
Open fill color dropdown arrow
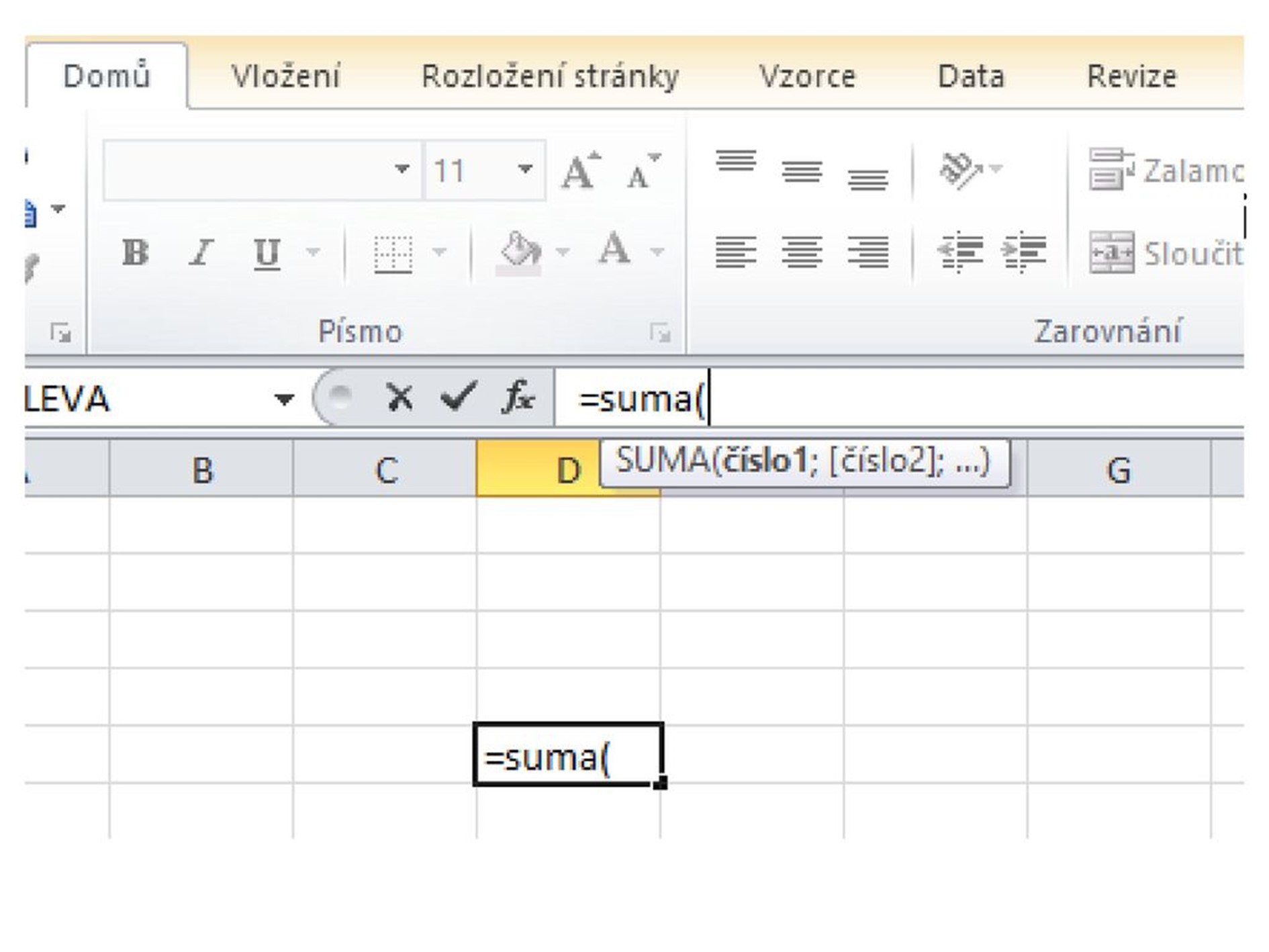[x=563, y=252]
